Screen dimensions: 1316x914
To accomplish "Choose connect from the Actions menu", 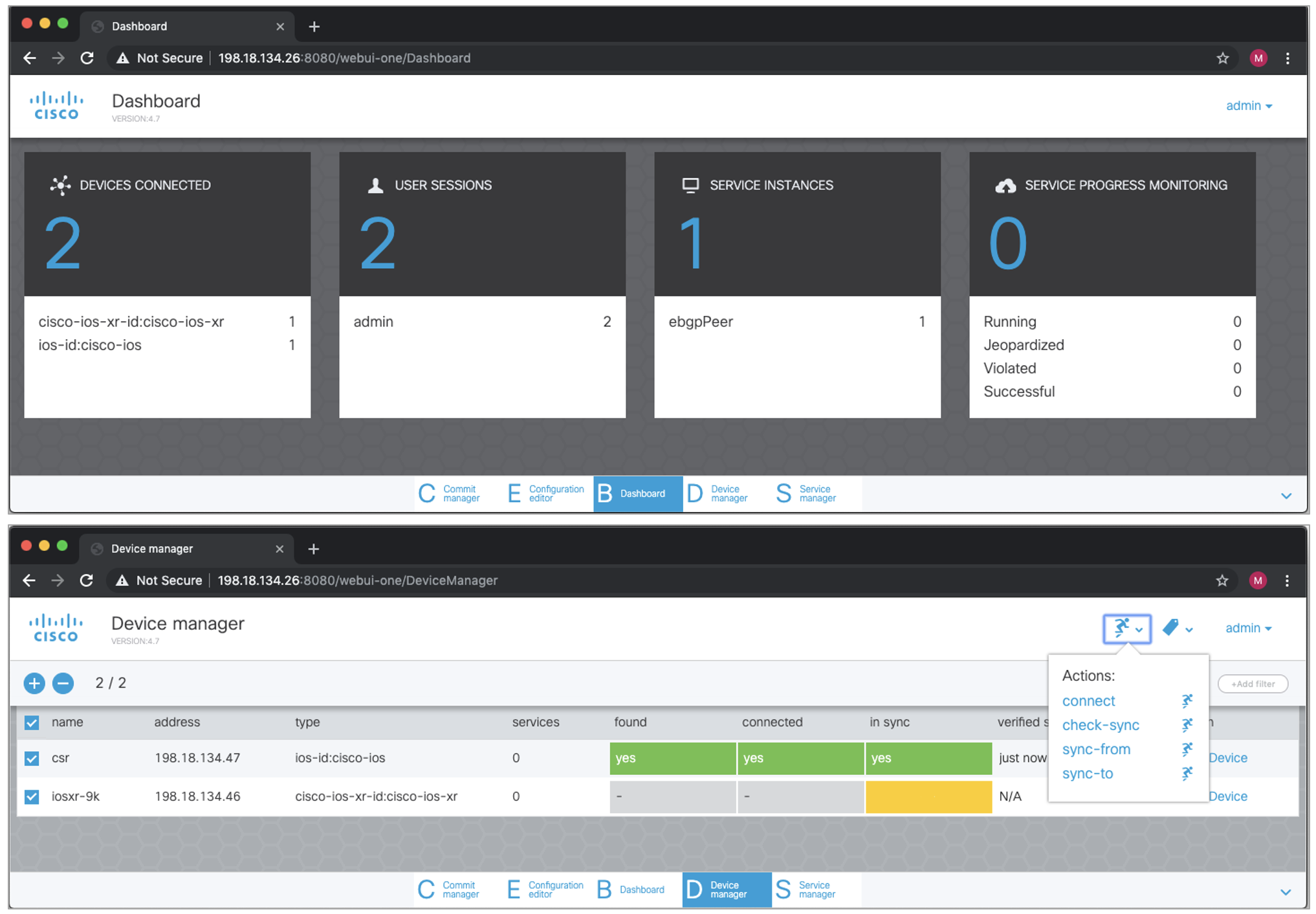I will (x=1088, y=701).
